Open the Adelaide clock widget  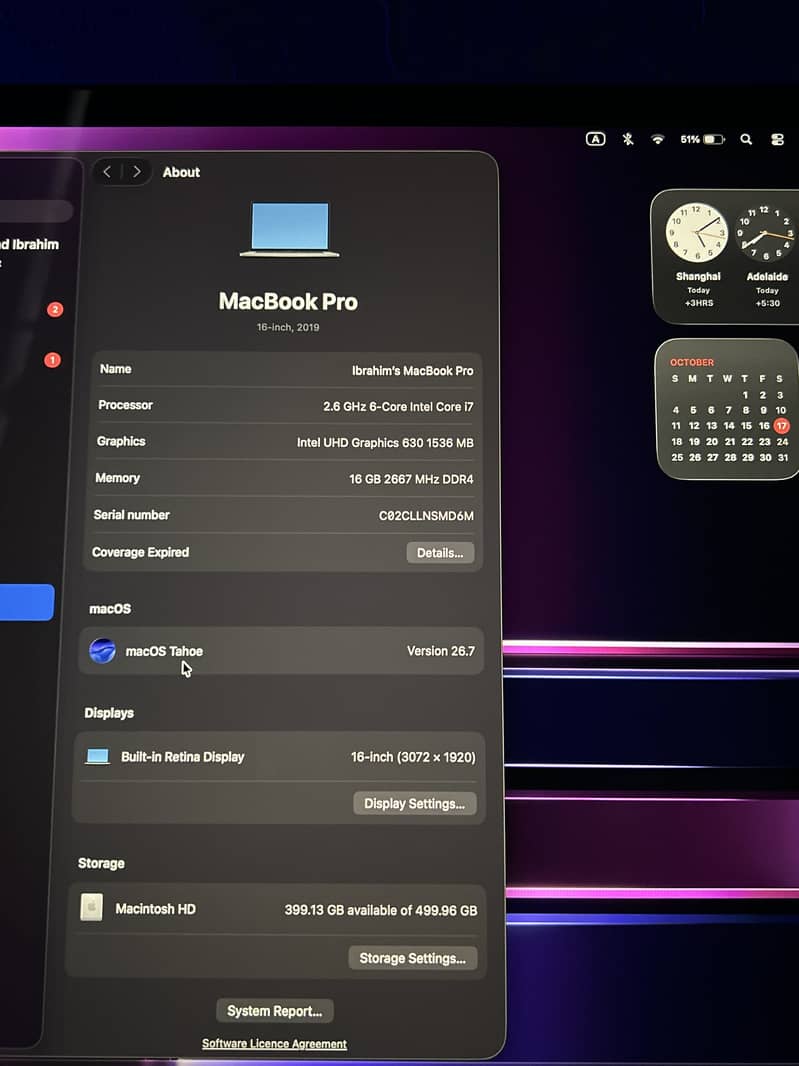coord(766,256)
